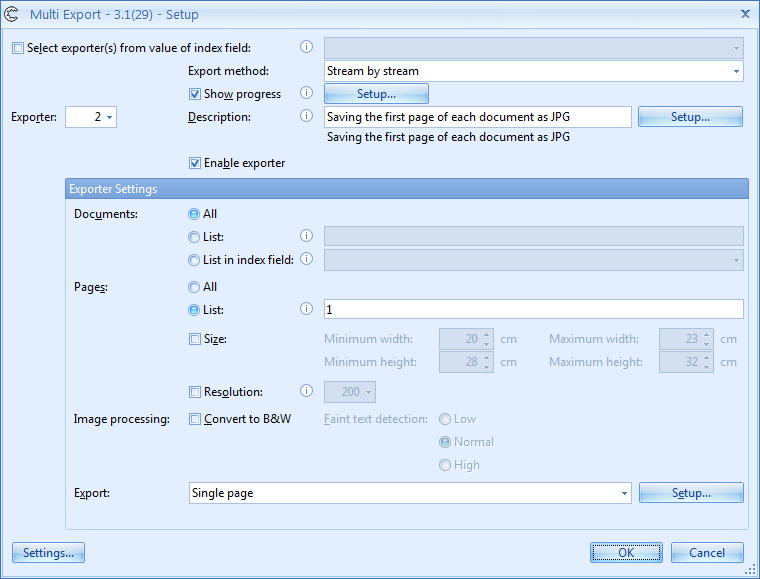This screenshot has height=579, width=760.
Task: Click Setup... button next to Description field
Action: coord(690,117)
